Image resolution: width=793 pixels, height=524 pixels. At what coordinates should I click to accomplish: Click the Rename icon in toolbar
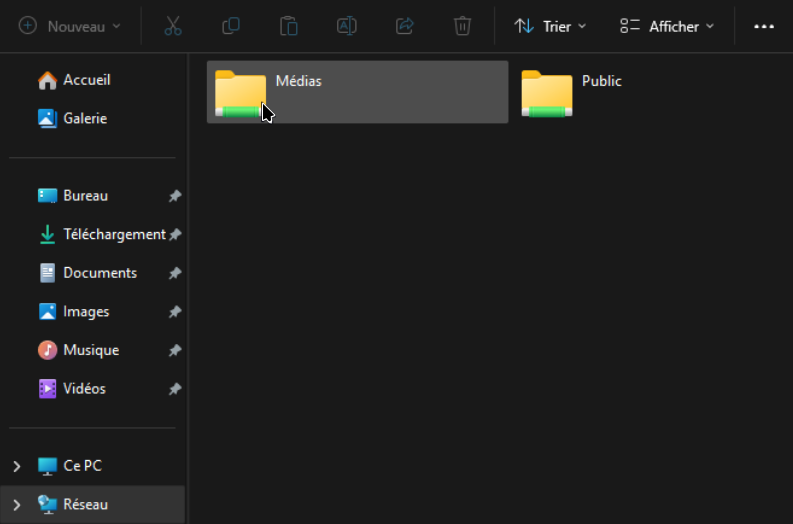point(347,26)
